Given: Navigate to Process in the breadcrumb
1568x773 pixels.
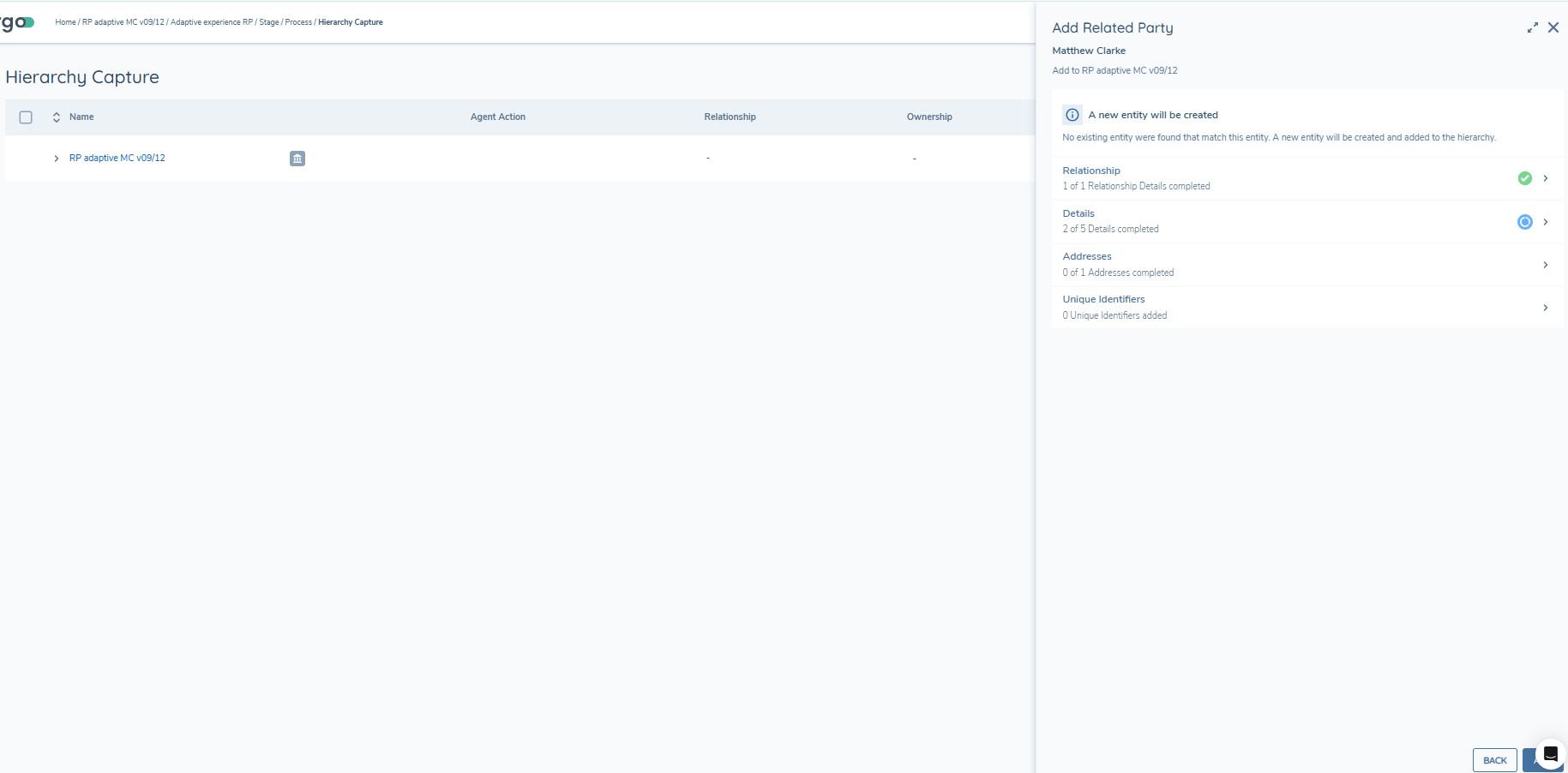Looking at the screenshot, I should [298, 22].
